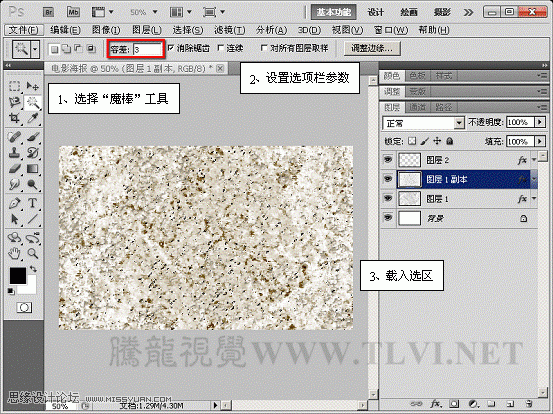Select the Move tool
This screenshot has width=553, height=414.
point(33,86)
